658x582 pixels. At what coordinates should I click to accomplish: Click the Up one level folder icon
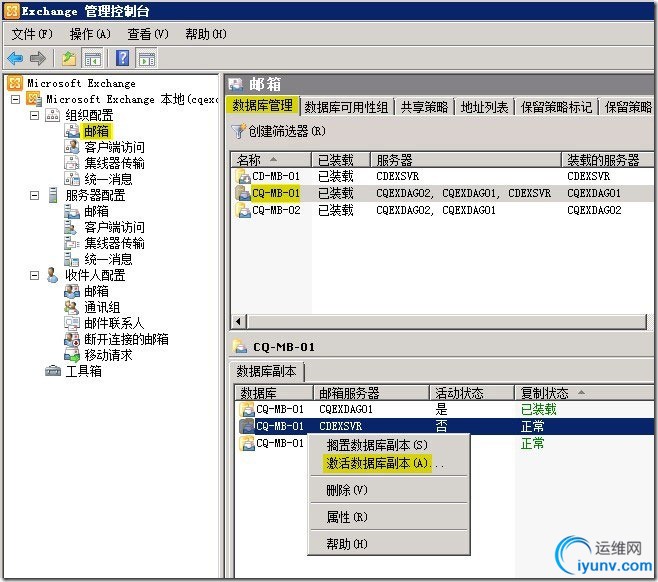pos(69,58)
